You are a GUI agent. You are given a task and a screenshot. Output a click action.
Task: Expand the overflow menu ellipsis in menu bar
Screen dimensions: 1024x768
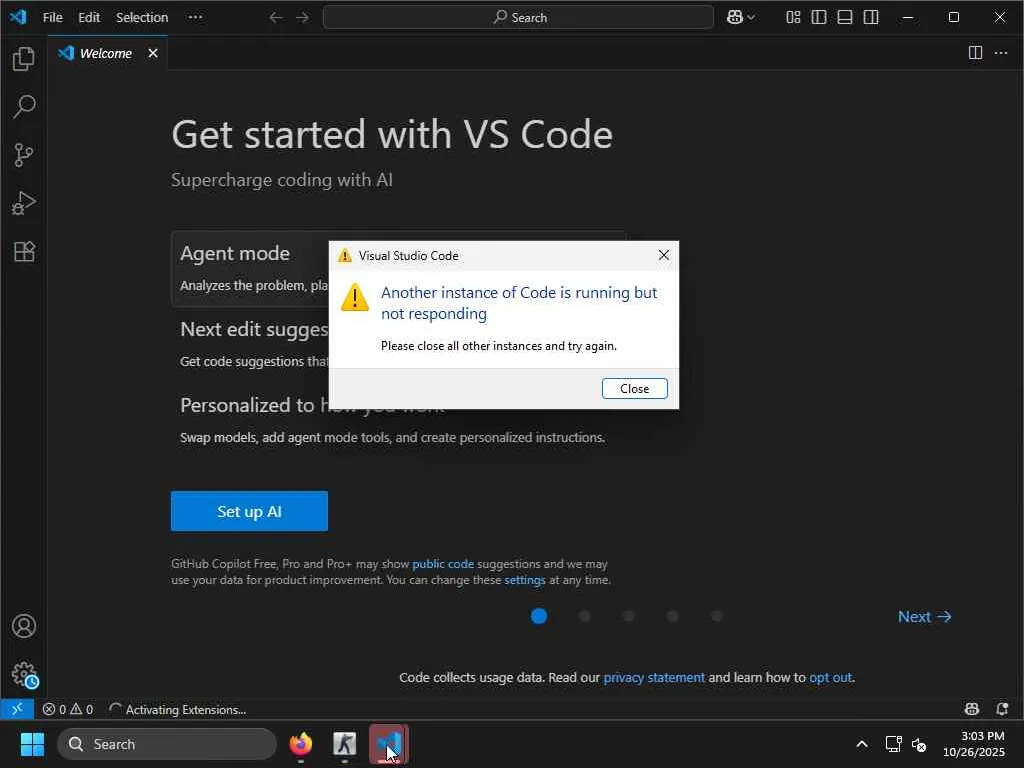[195, 18]
